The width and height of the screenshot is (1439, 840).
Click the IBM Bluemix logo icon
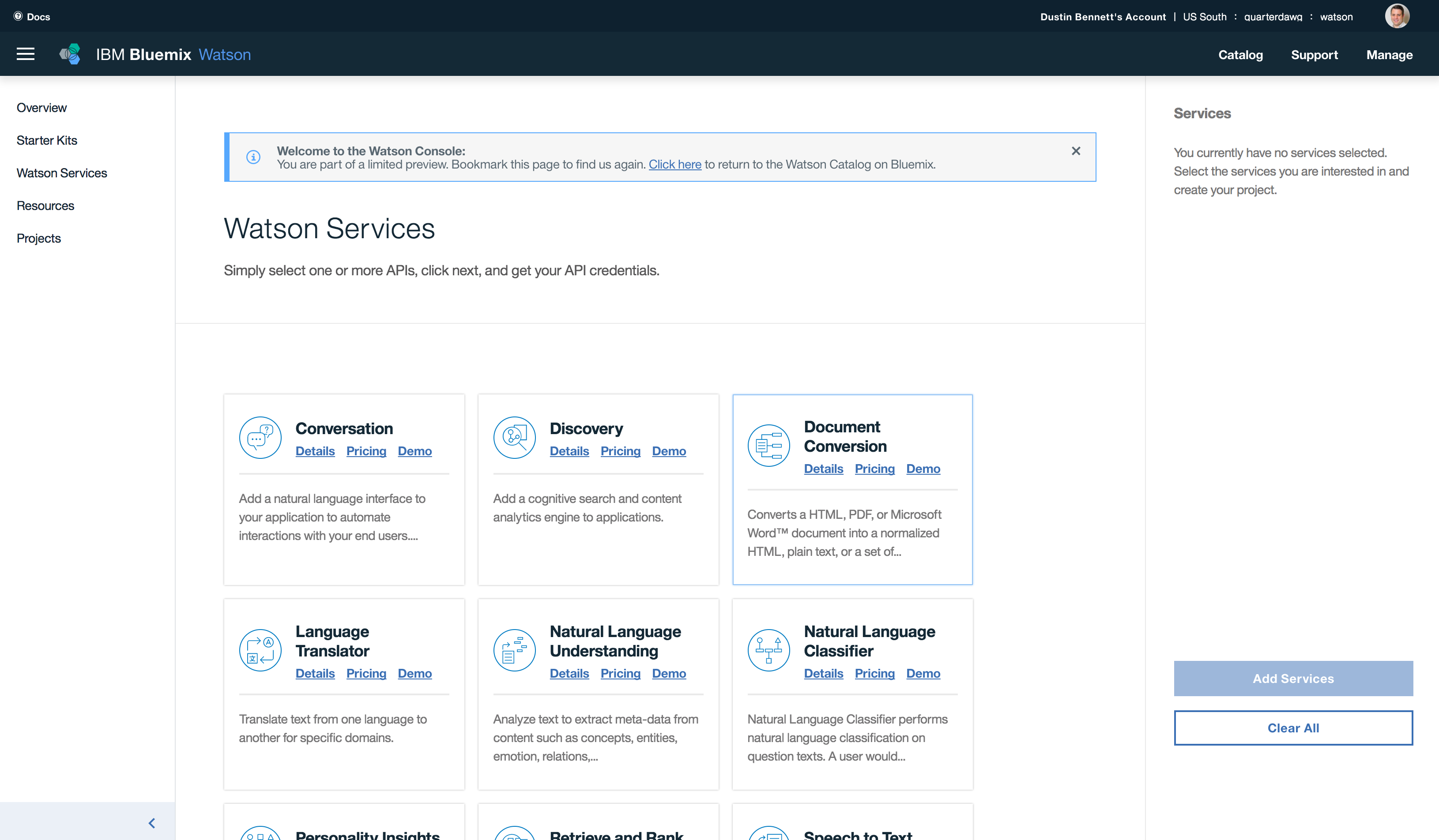pos(70,54)
